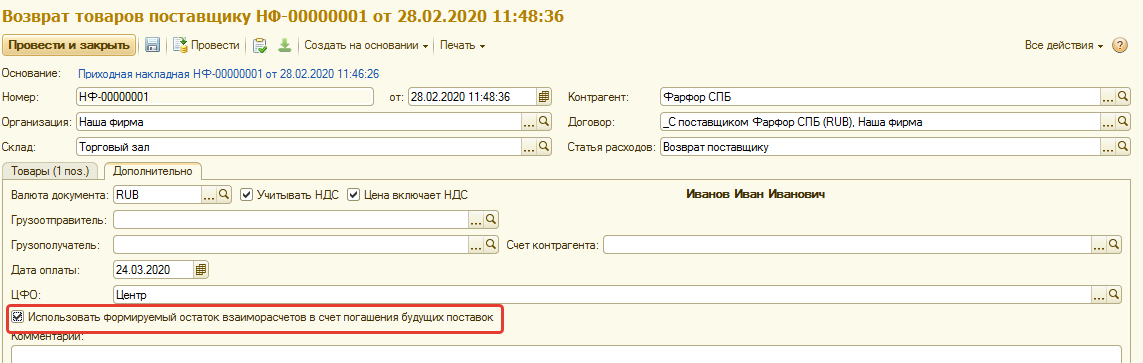Click empty Грузополучатель input field
This screenshot has height=363, width=1143.
pyautogui.click(x=292, y=244)
